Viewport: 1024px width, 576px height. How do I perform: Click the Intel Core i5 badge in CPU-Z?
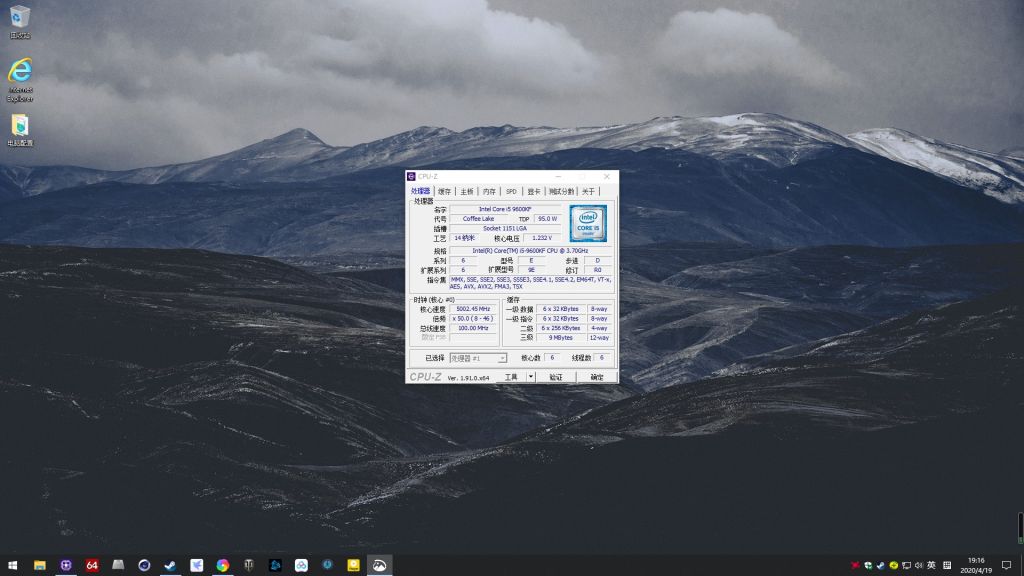pyautogui.click(x=586, y=223)
